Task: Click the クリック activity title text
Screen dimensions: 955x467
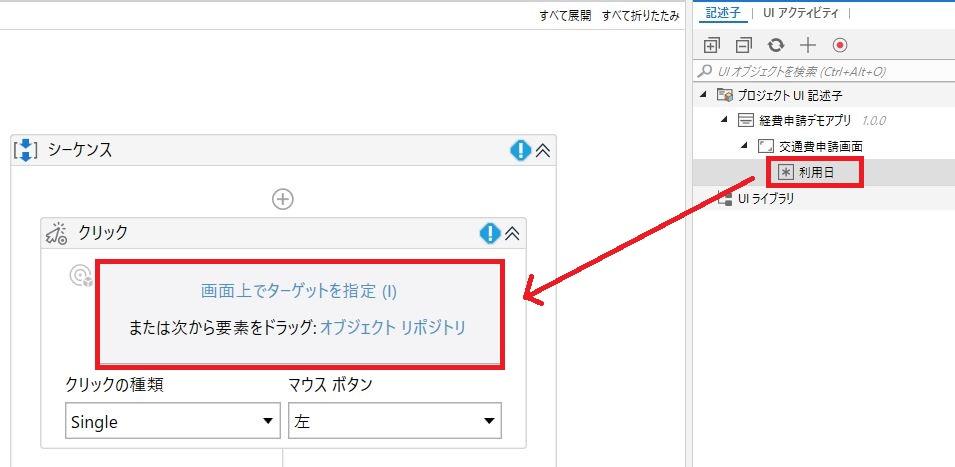Action: click(x=103, y=233)
